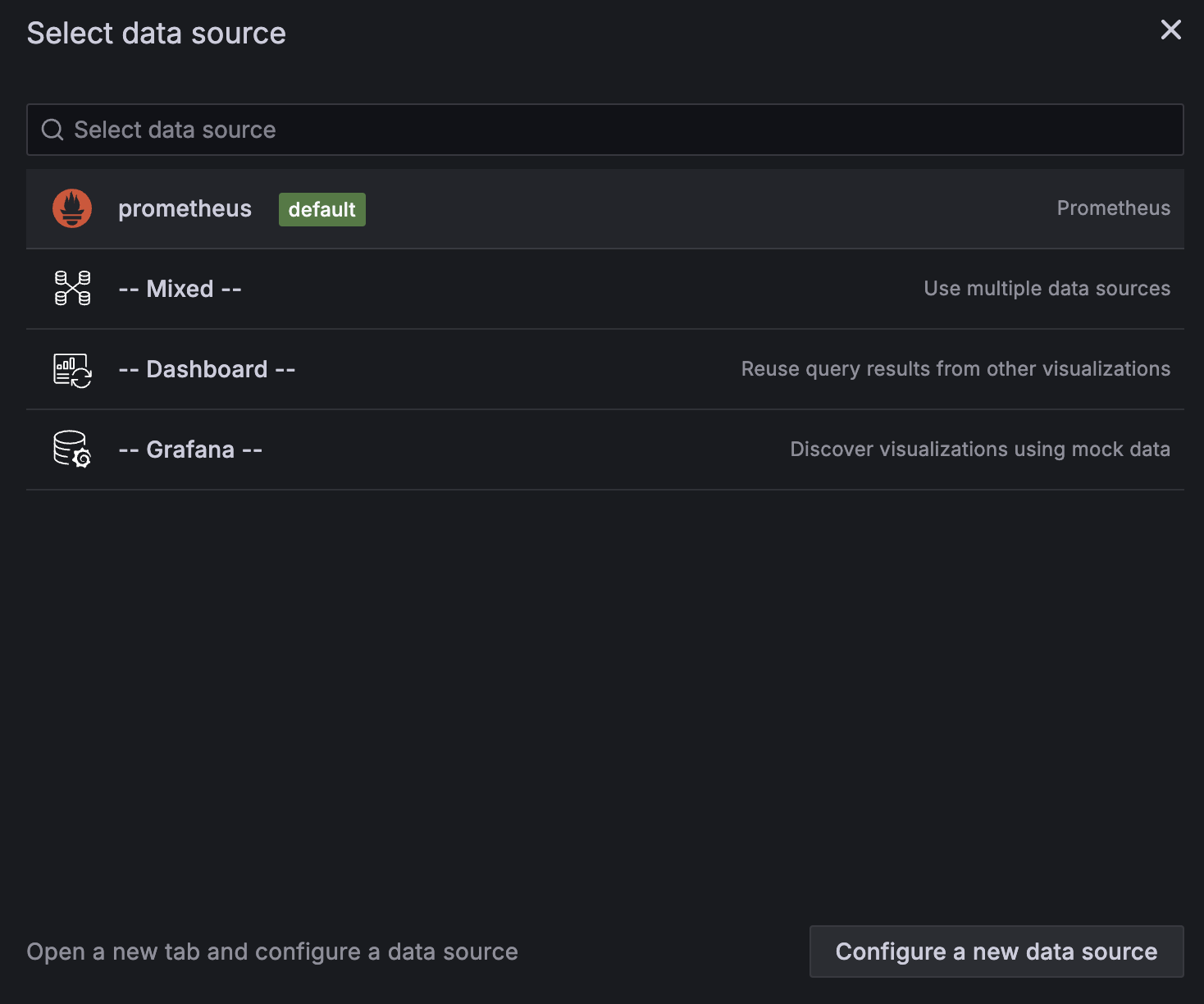Select the -- Grafana -- data source
The image size is (1204, 1004).
click(605, 450)
